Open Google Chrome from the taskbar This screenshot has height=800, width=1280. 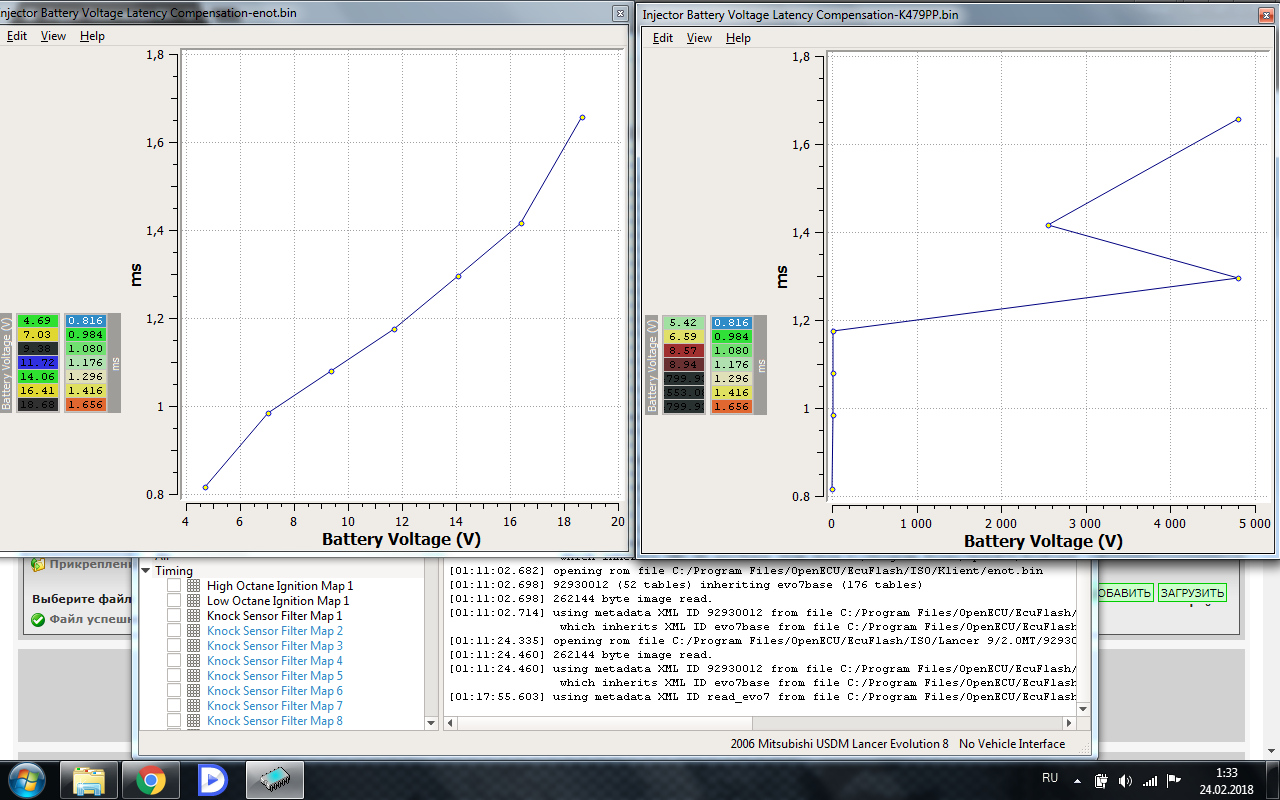coord(152,779)
